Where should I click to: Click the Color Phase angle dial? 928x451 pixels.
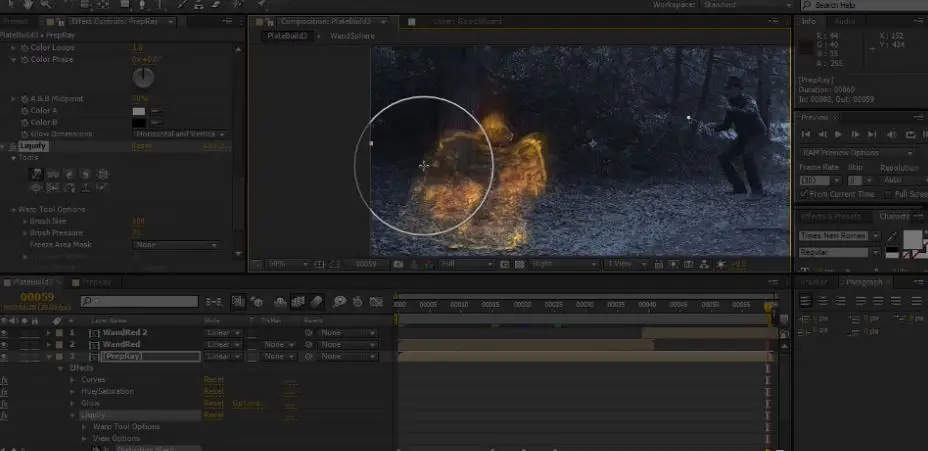(x=143, y=78)
